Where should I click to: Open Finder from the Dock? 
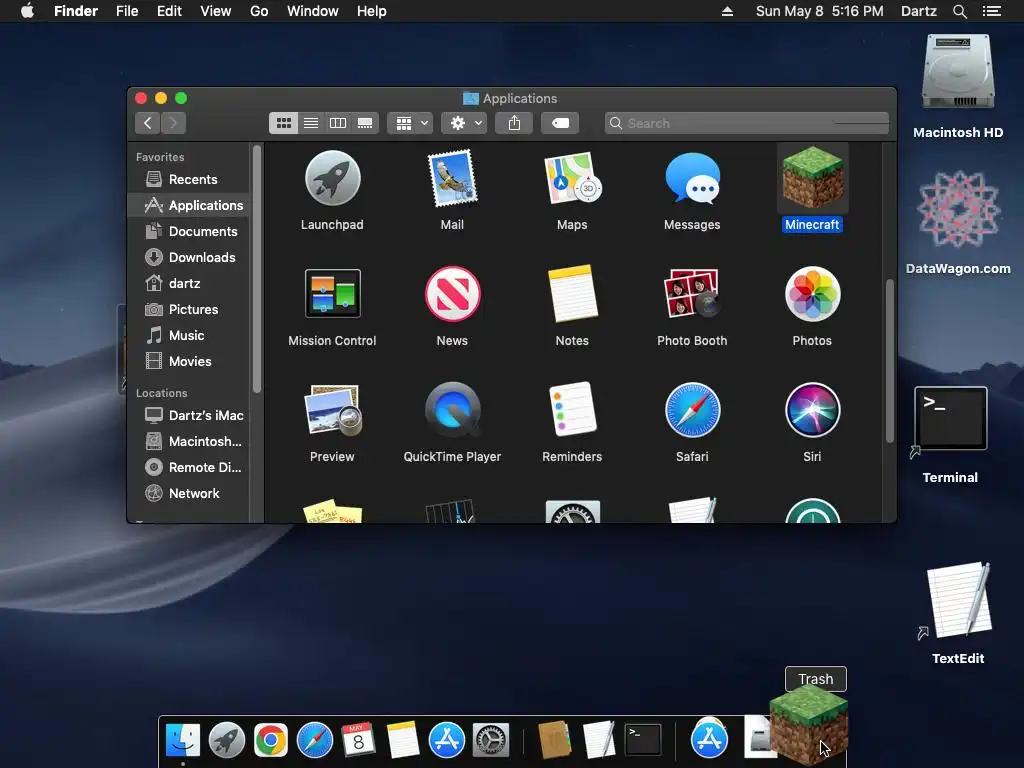tap(183, 741)
